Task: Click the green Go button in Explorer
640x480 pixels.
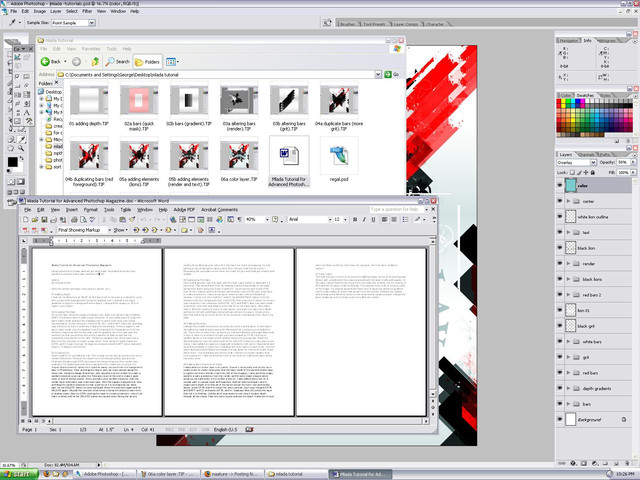Action: 391,74
